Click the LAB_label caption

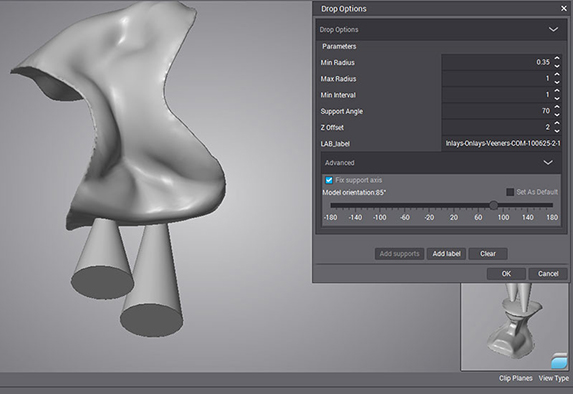point(335,144)
